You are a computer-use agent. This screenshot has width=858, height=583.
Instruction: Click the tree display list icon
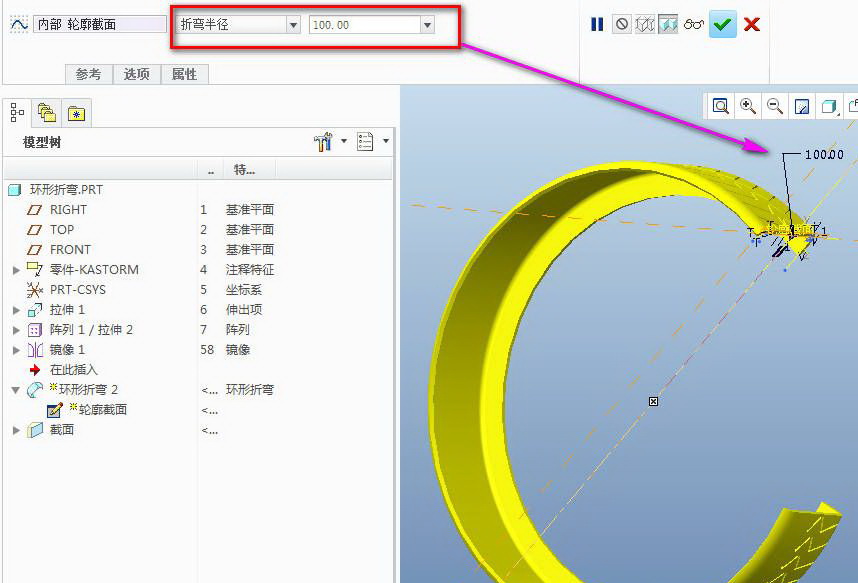click(365, 141)
